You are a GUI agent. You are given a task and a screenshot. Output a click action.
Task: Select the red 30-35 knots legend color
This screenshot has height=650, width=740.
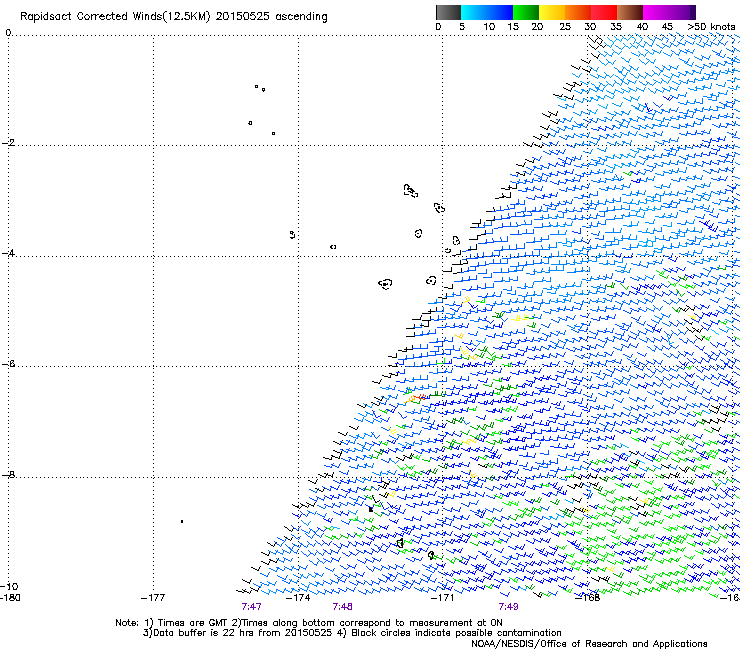[x=604, y=12]
